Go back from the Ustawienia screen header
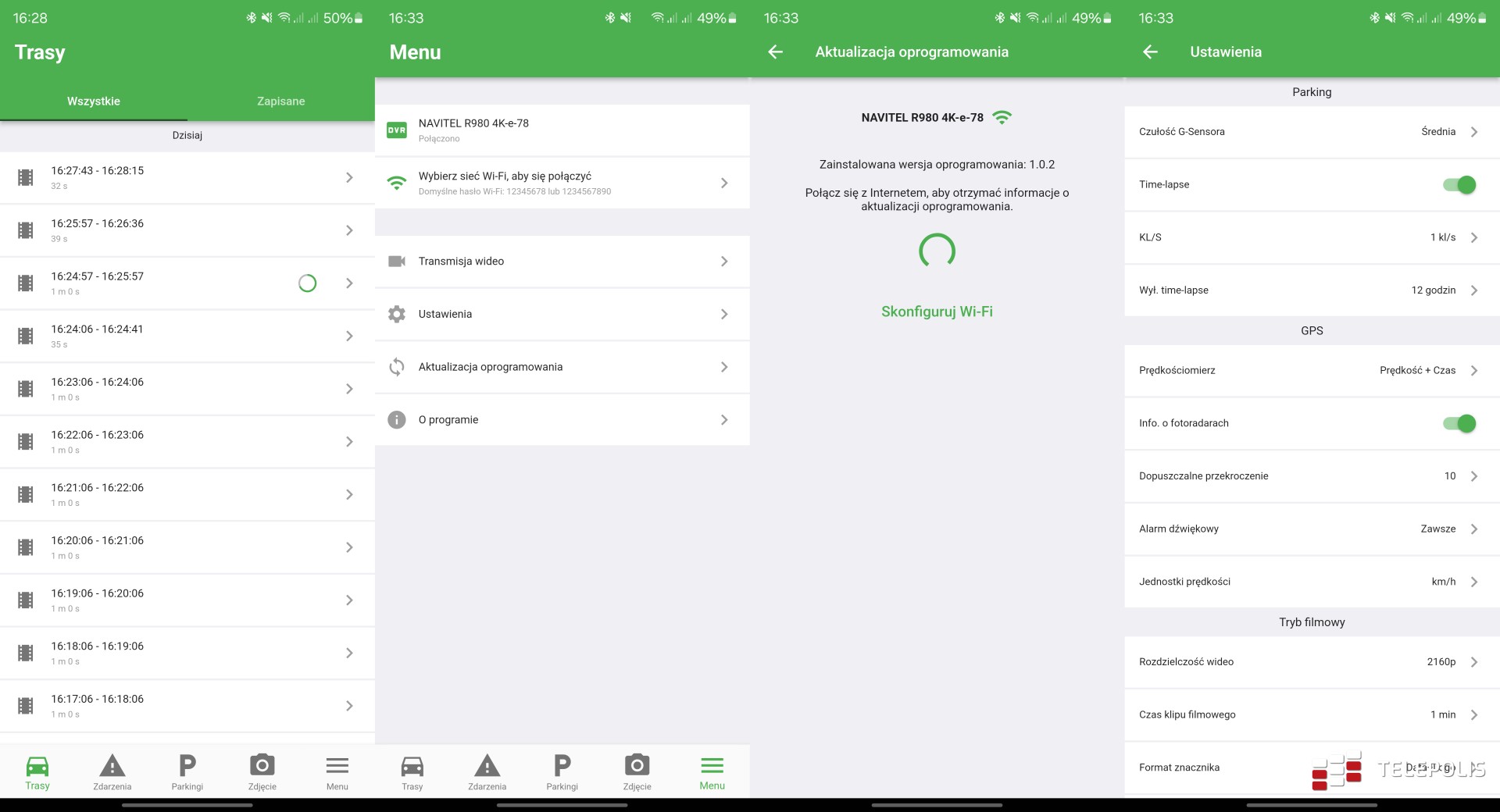Image resolution: width=1500 pixels, height=812 pixels. pos(1149,52)
